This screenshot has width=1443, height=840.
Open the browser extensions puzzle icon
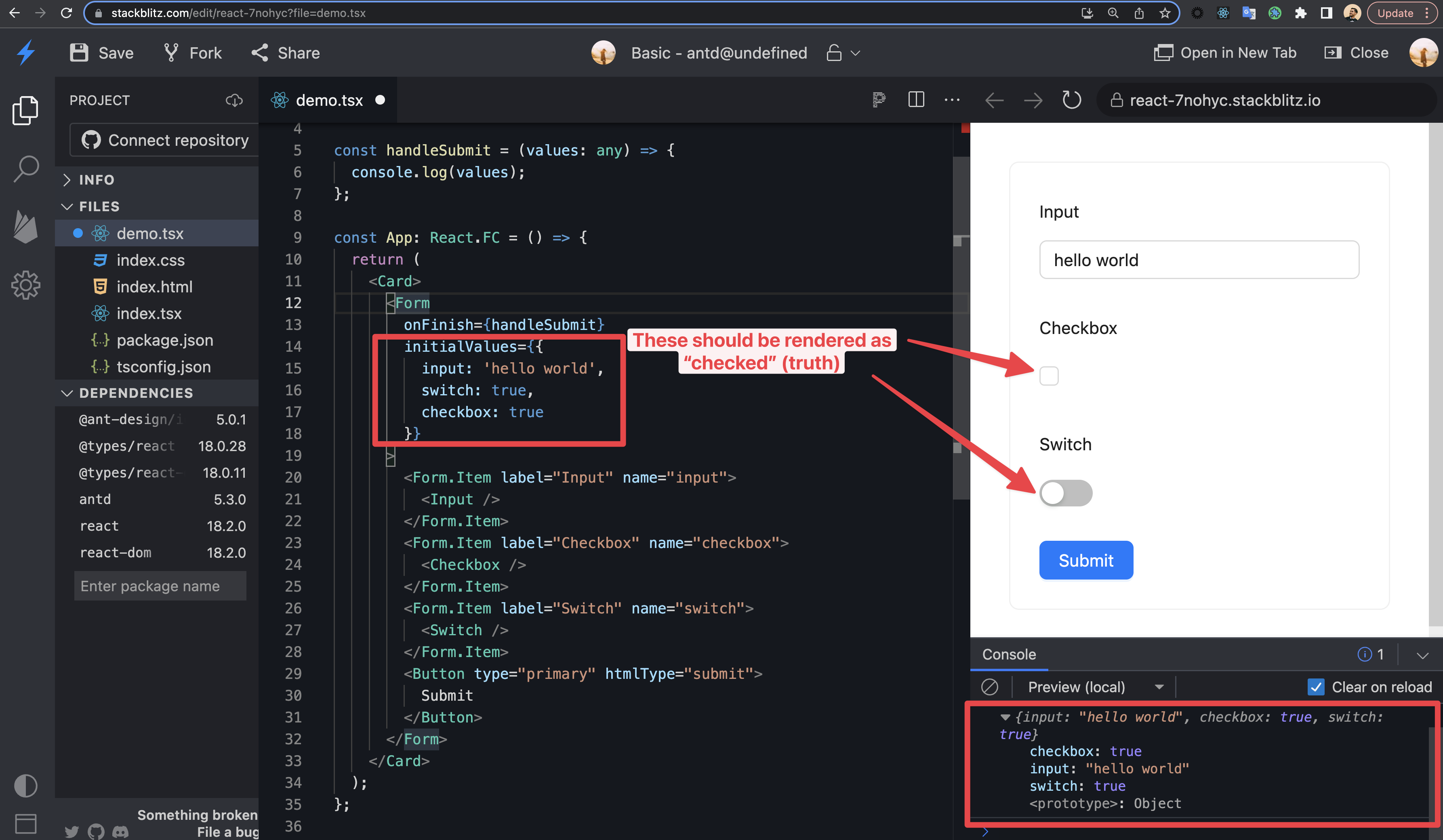1300,13
